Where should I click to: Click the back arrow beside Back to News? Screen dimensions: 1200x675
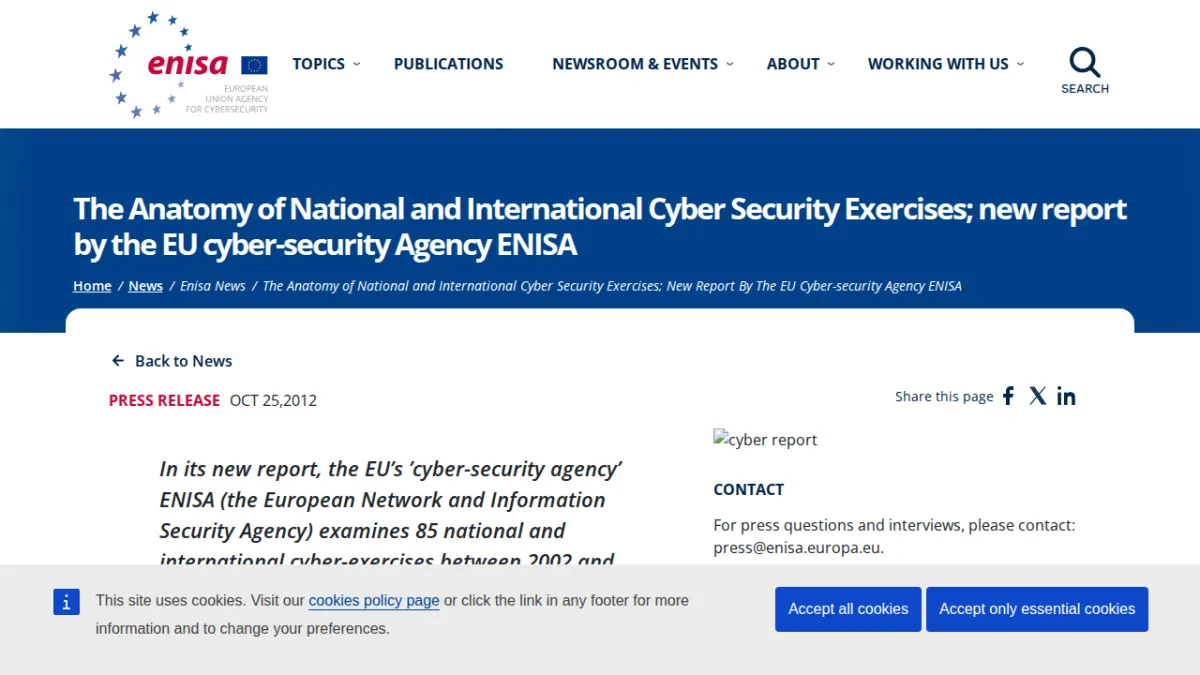(x=118, y=361)
